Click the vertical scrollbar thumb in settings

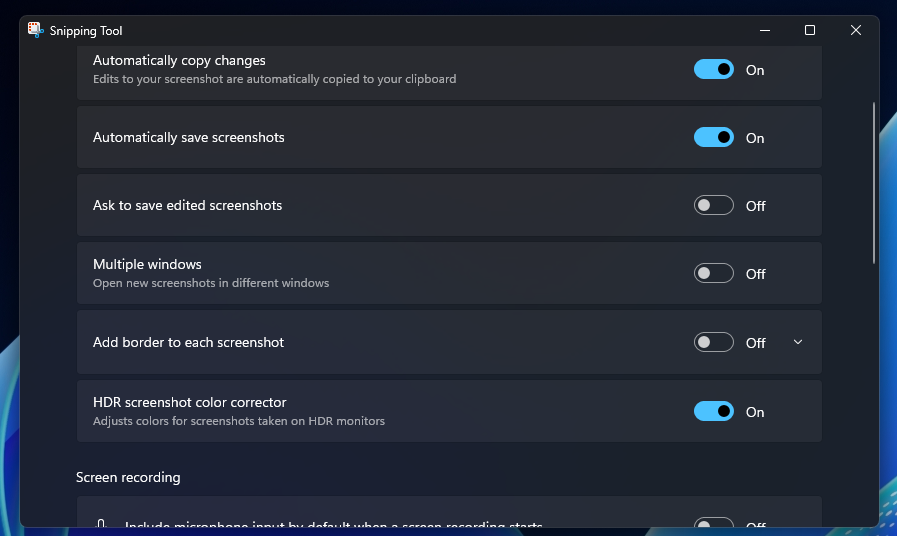pyautogui.click(x=874, y=183)
